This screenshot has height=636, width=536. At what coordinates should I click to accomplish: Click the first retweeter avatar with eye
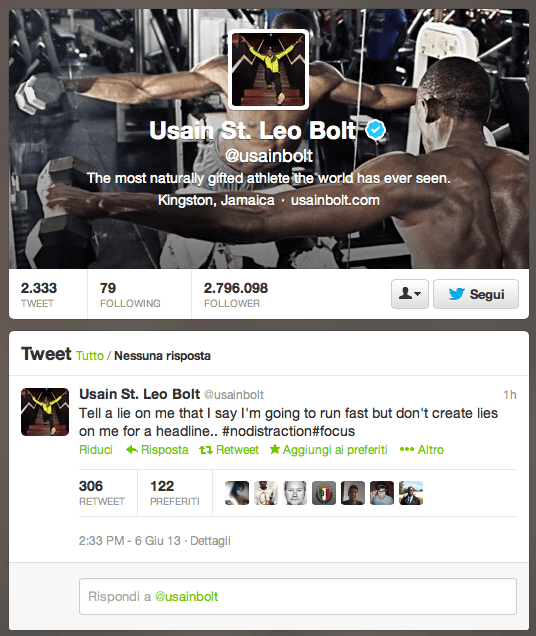point(237,493)
